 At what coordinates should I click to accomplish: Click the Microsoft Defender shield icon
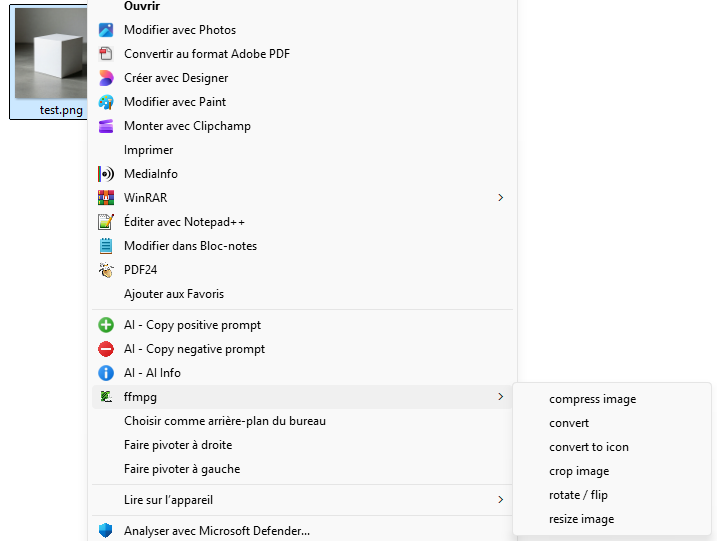[106, 530]
